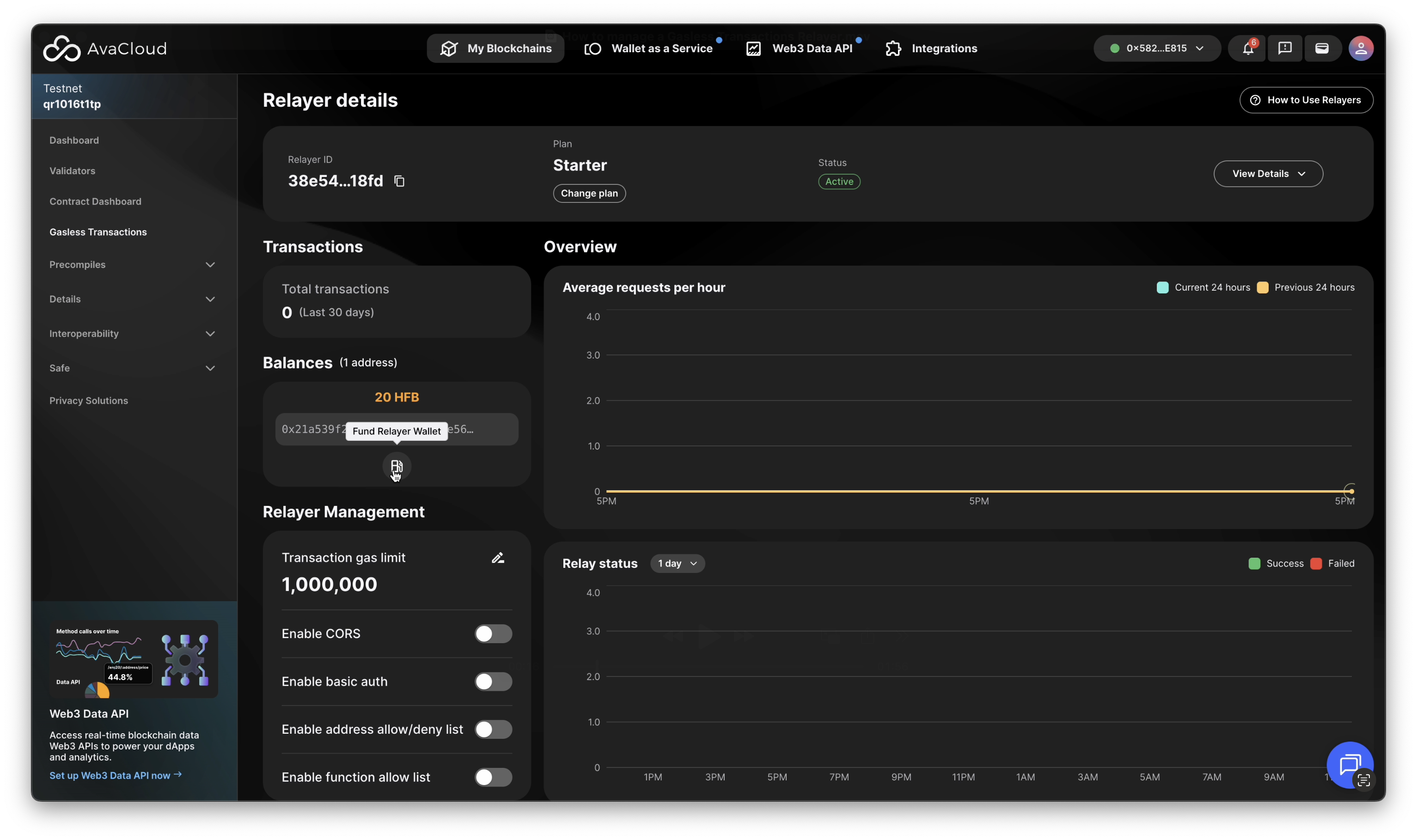The height and width of the screenshot is (840, 1417).
Task: Switch to the Wallet as a Service tab
Action: [x=649, y=49]
